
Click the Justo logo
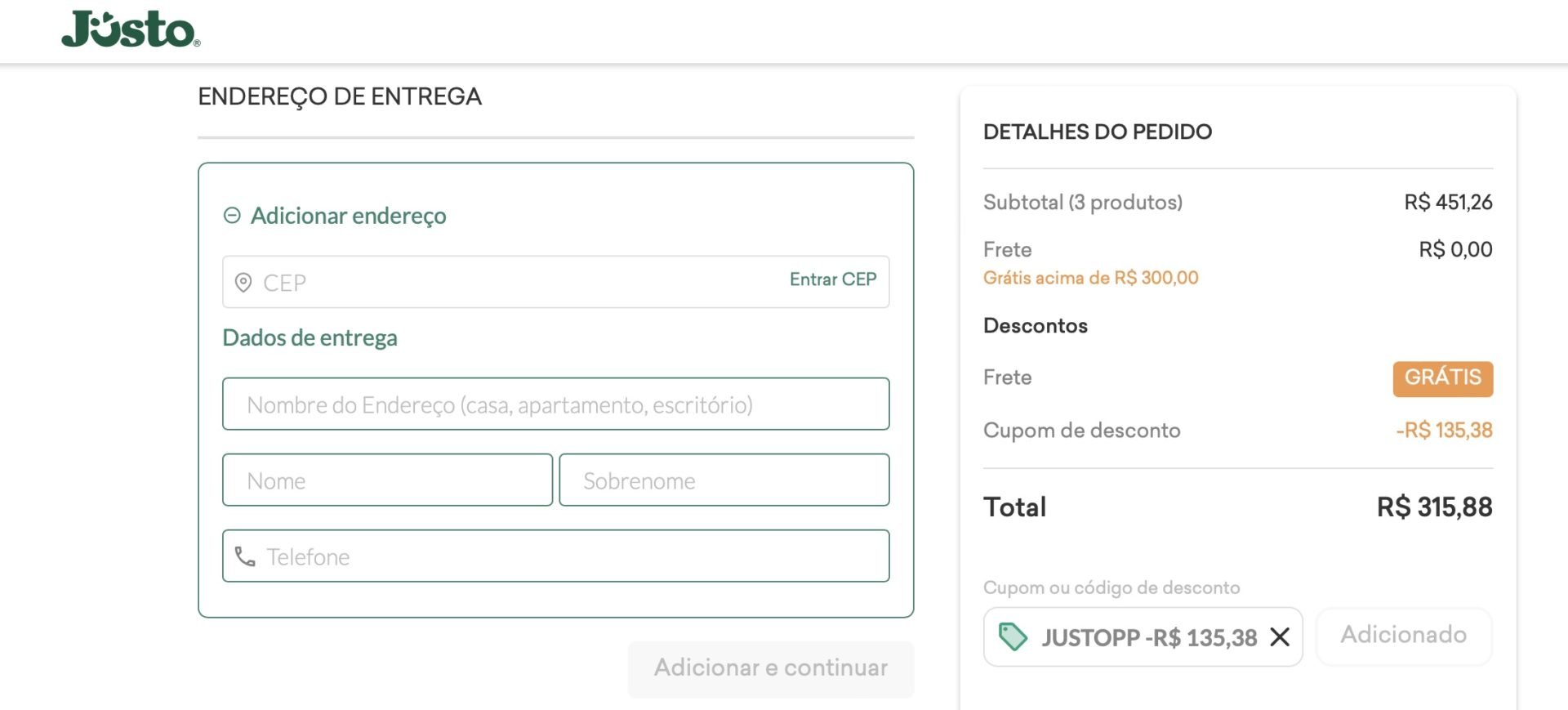131,29
